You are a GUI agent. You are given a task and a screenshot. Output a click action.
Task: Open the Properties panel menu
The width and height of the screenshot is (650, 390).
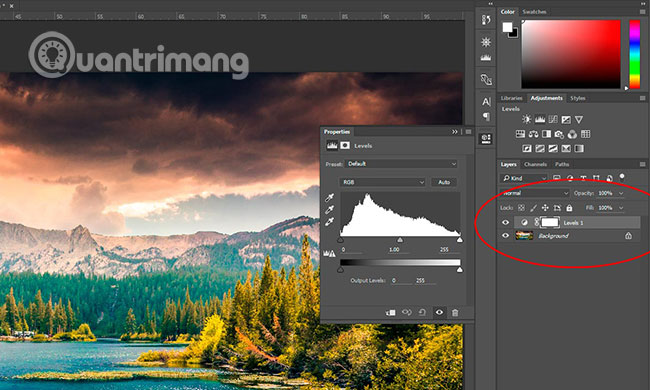[x=468, y=131]
